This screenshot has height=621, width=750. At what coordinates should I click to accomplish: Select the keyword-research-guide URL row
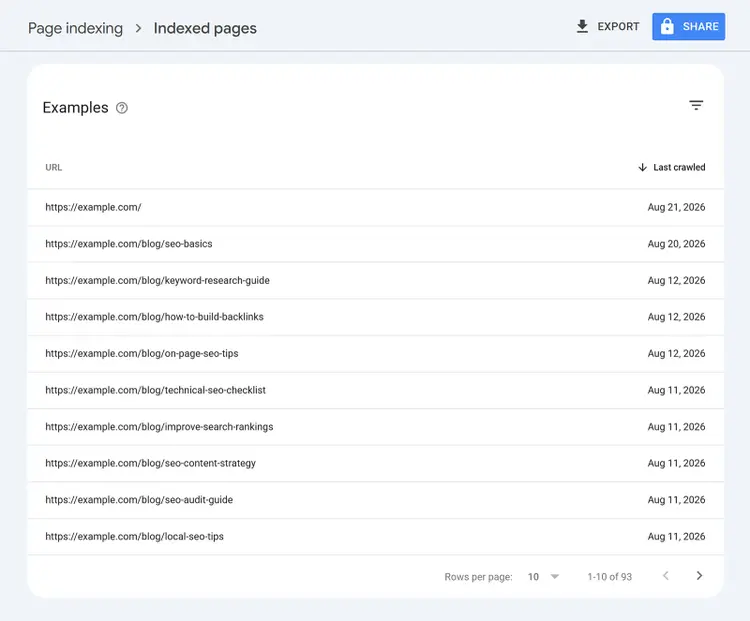click(375, 280)
